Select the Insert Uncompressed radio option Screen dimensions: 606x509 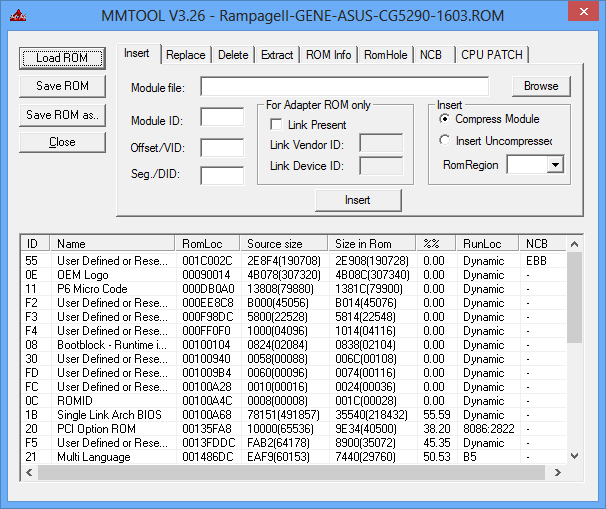(444, 140)
